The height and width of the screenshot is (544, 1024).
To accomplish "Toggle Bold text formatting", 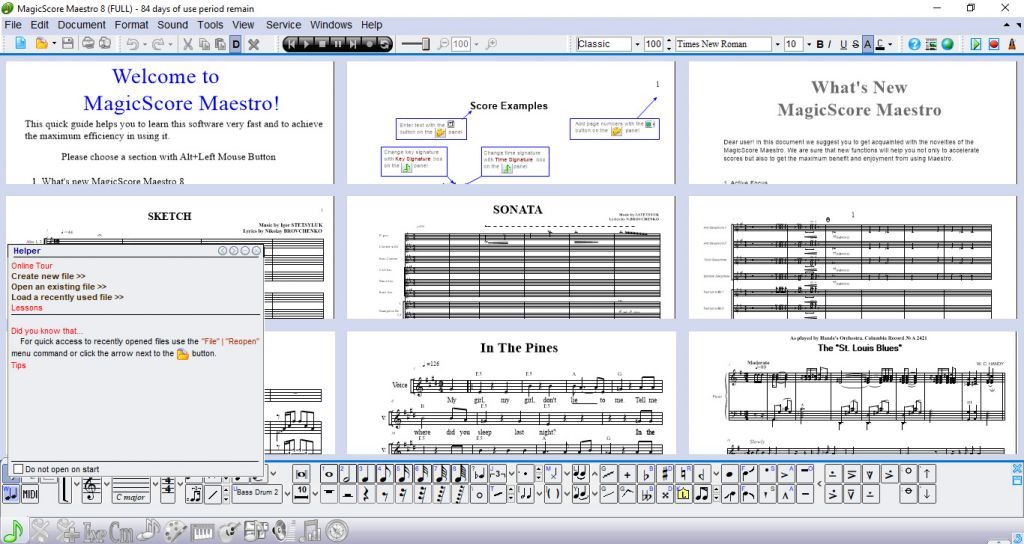I will tap(820, 44).
